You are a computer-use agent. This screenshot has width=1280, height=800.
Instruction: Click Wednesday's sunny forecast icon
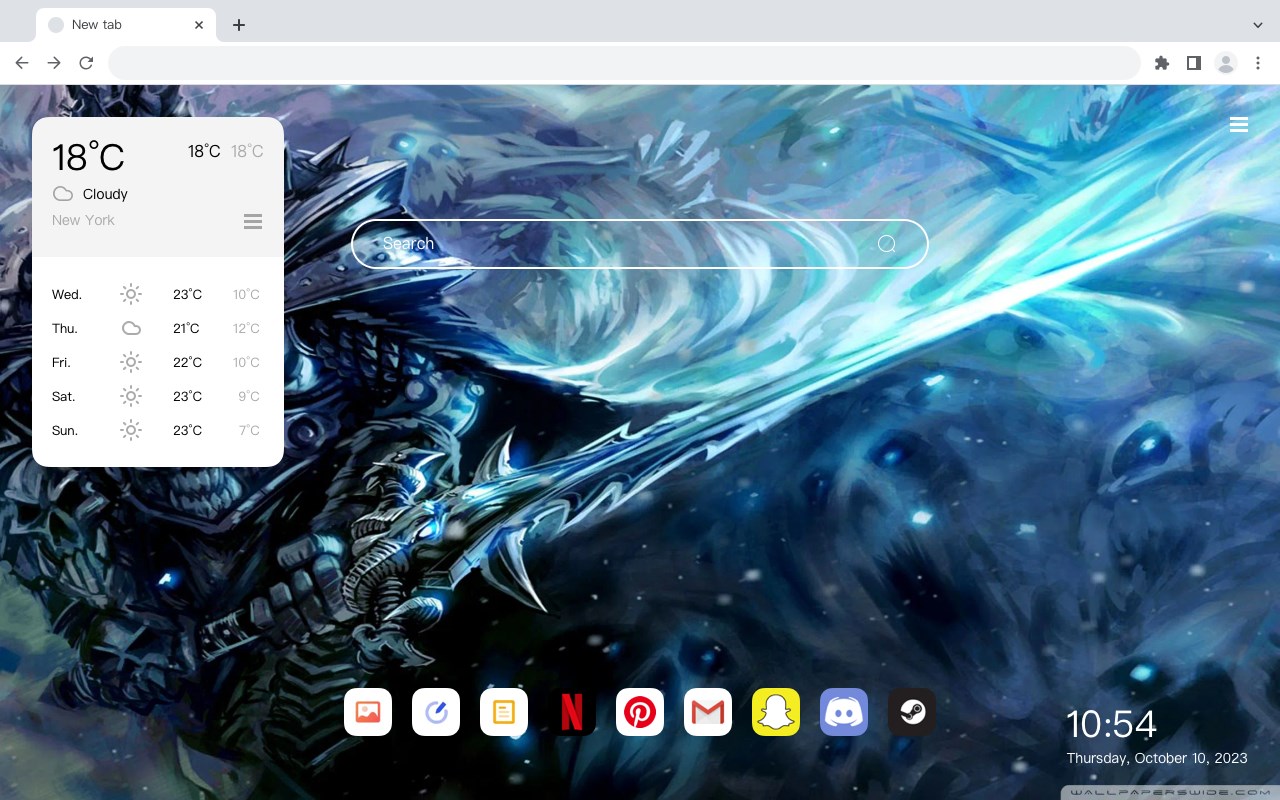(131, 294)
